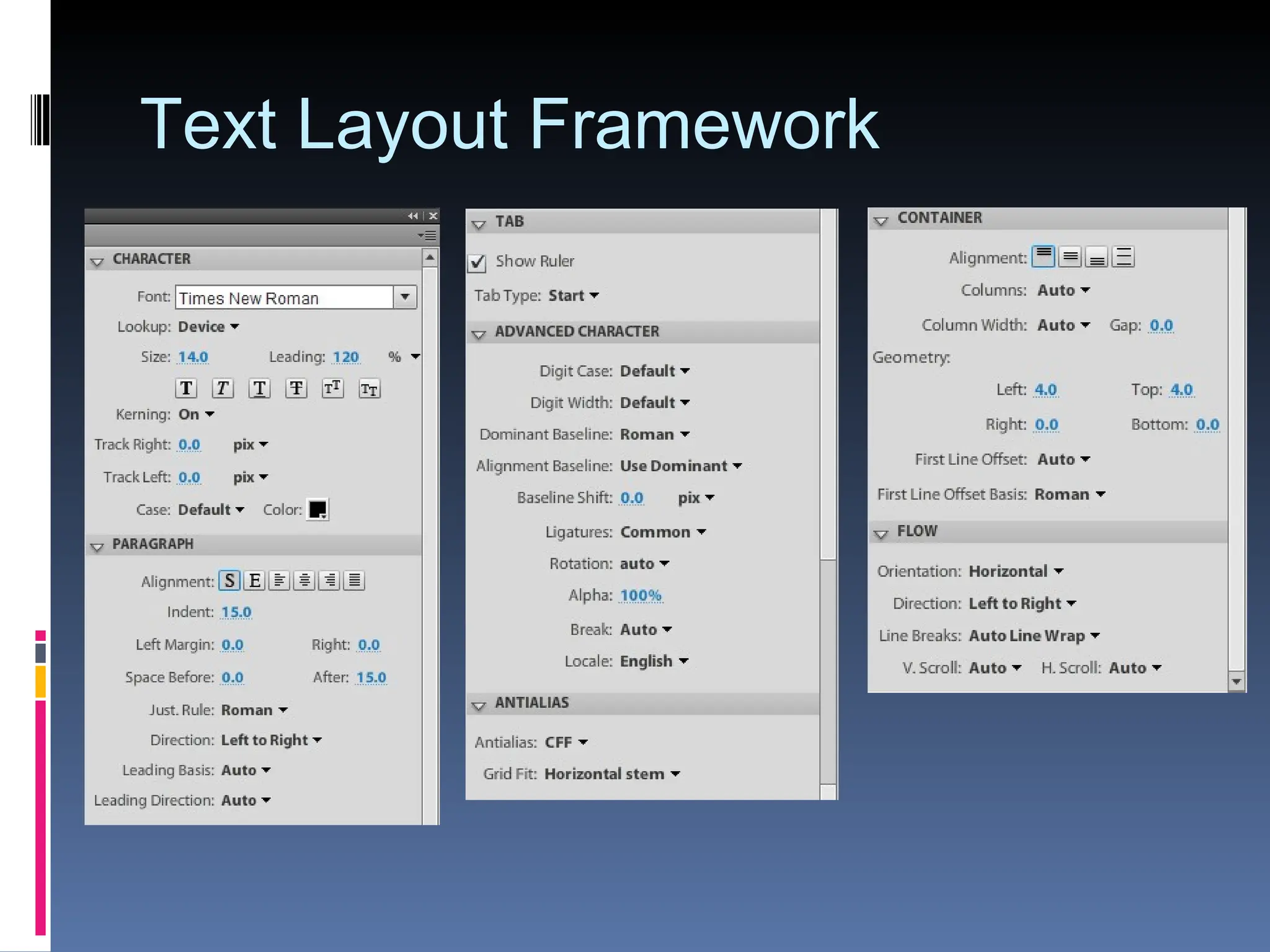Open the panel options menu icon
This screenshot has width=1270, height=952.
pyautogui.click(x=428, y=236)
